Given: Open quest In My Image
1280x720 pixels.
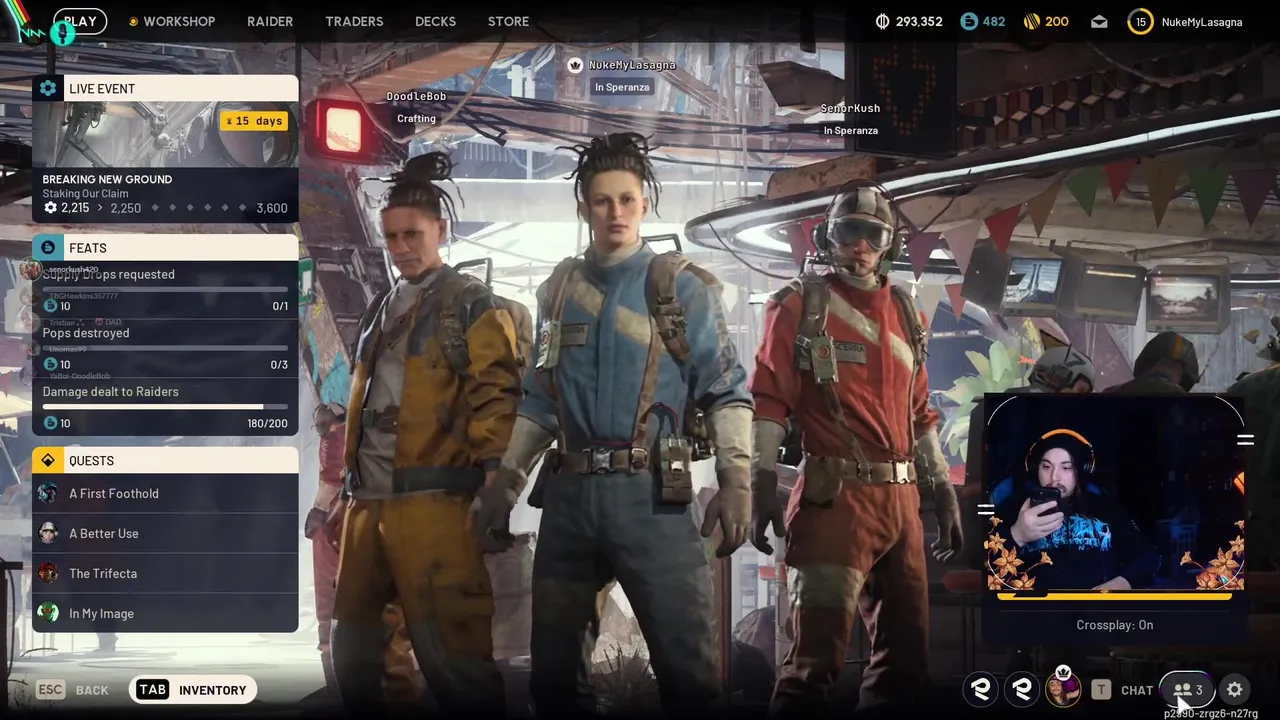Looking at the screenshot, I should click(x=165, y=613).
